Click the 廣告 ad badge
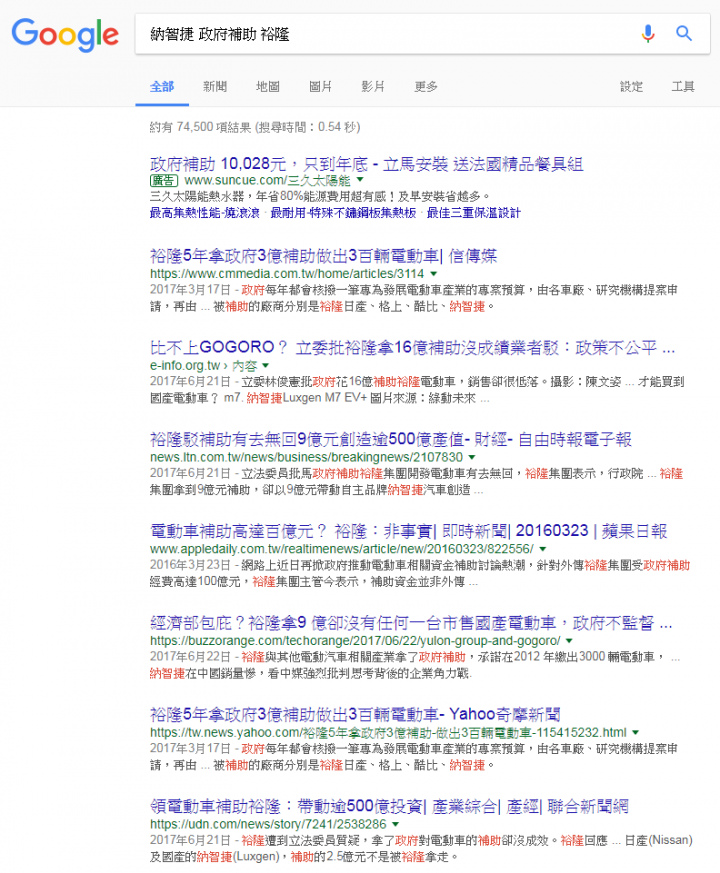720x873 pixels. (164, 180)
